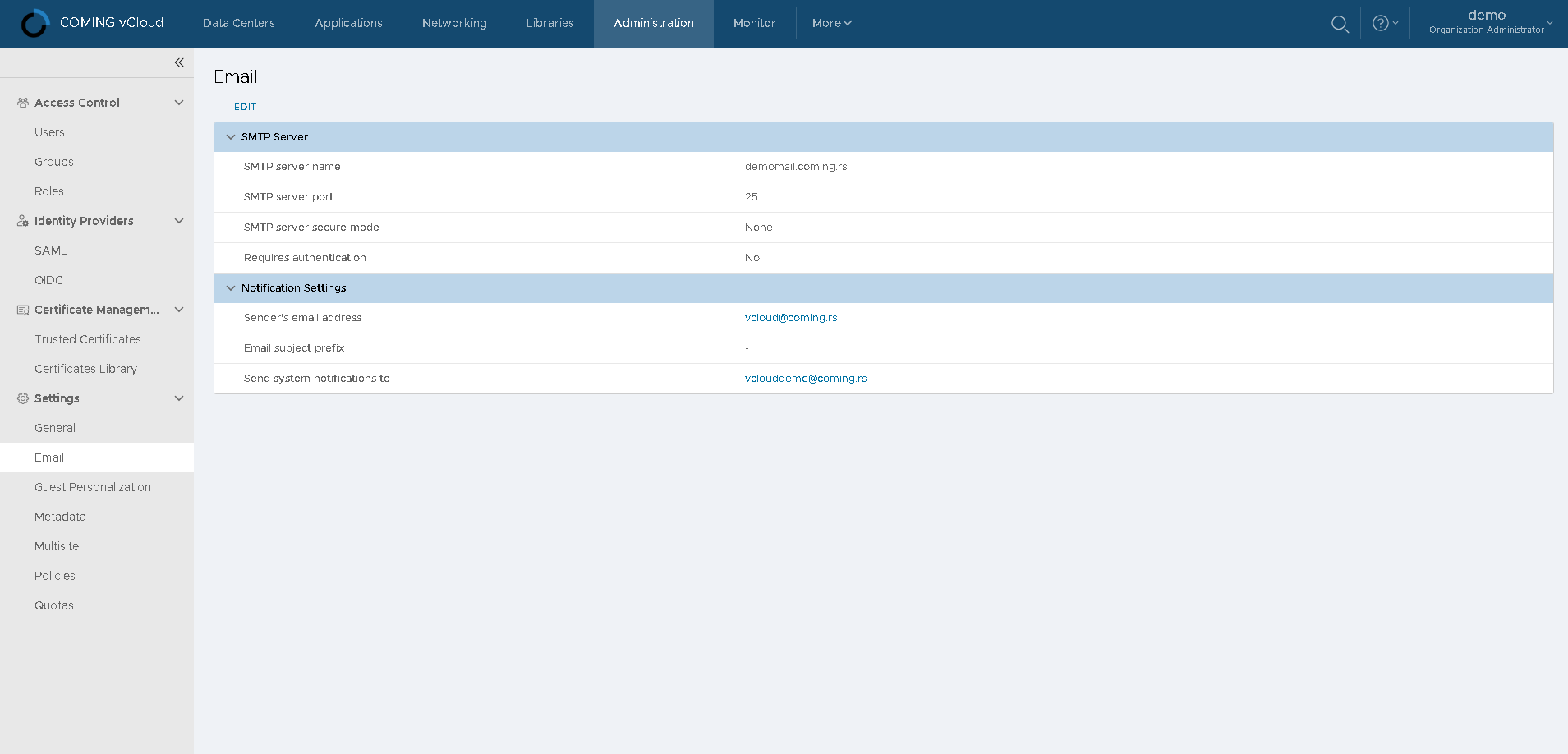Click the vcloud@coming.rs sender email link
The image size is (1568, 754).
pyautogui.click(x=791, y=318)
